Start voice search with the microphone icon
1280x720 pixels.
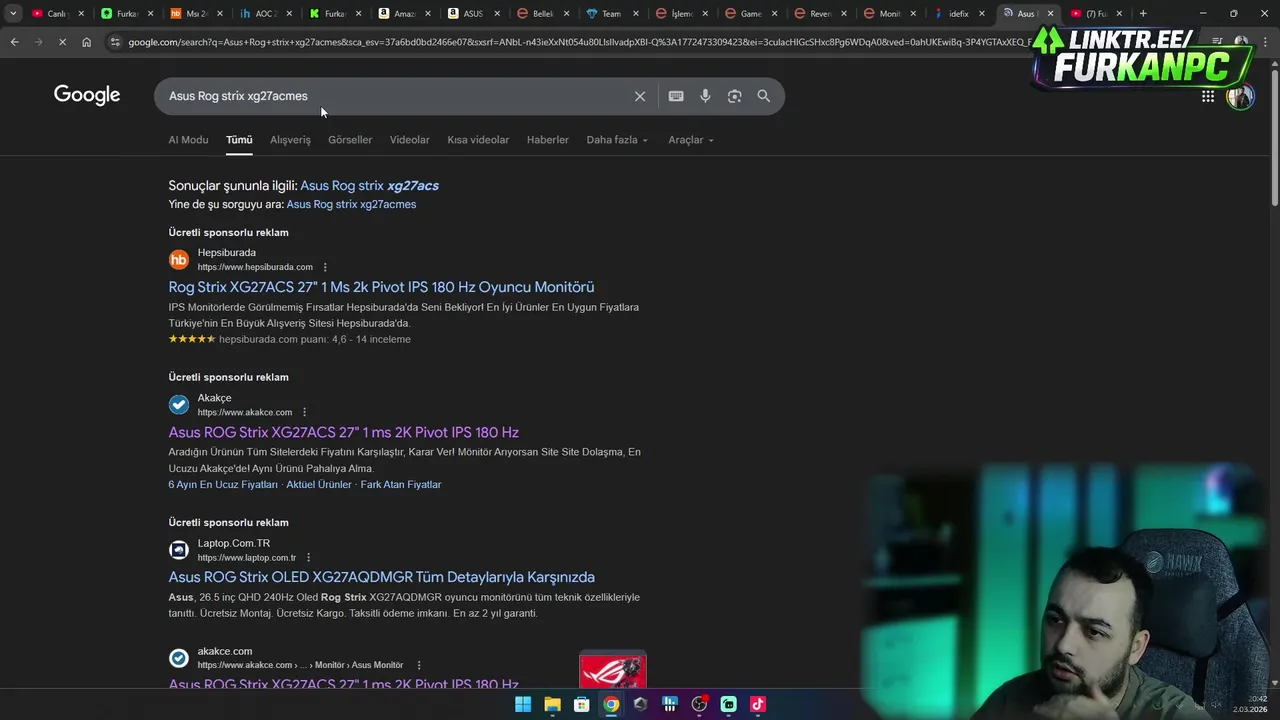(x=705, y=96)
